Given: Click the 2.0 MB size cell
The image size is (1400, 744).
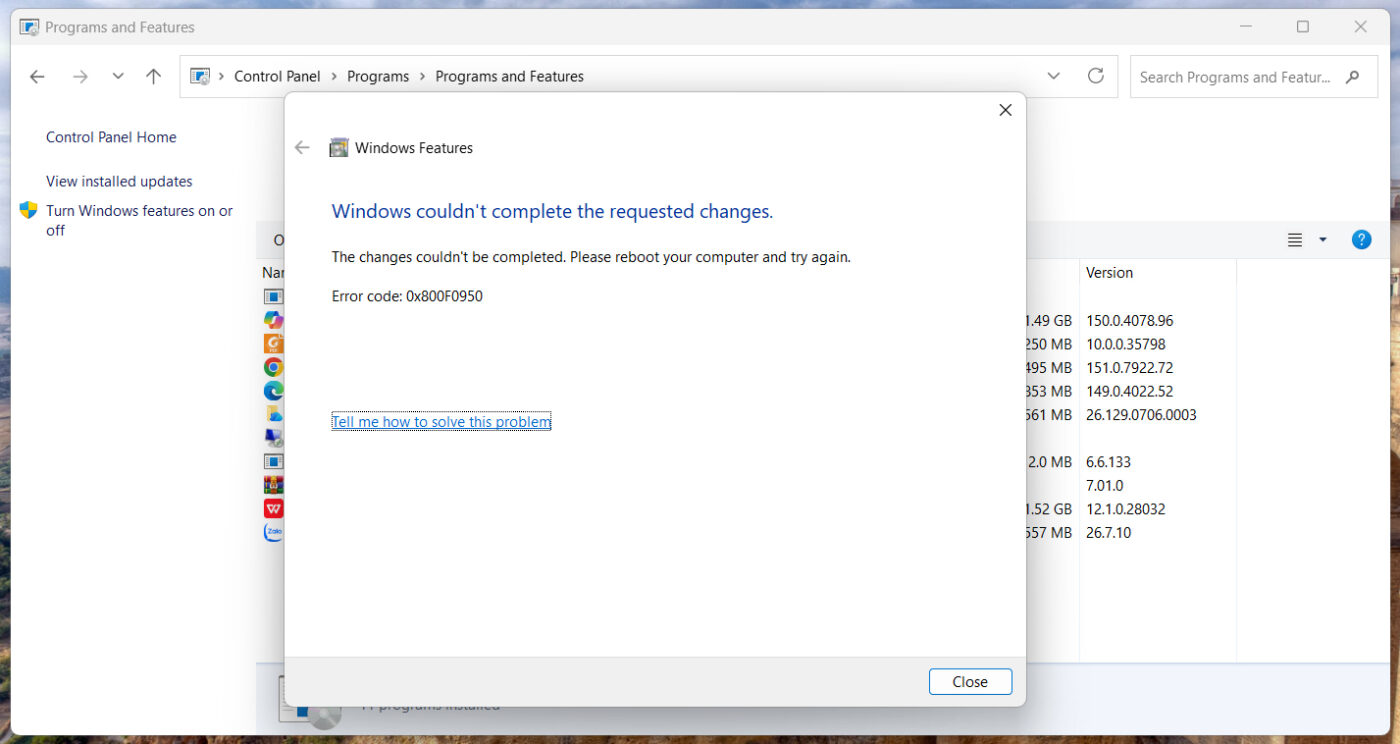Looking at the screenshot, I should click(1049, 462).
